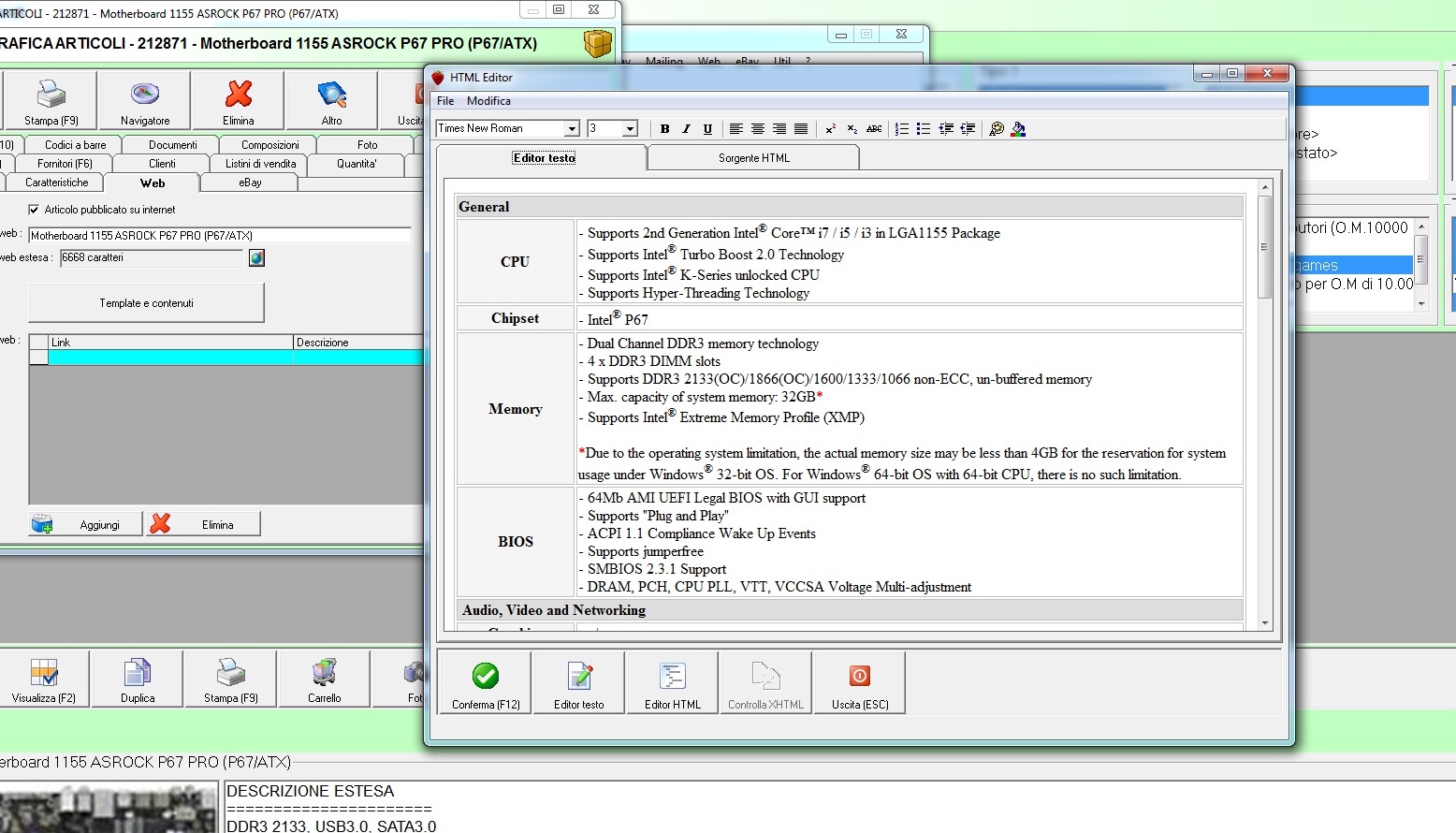Align text right in HTML Editor
Image resolution: width=1456 pixels, height=833 pixels.
point(779,129)
